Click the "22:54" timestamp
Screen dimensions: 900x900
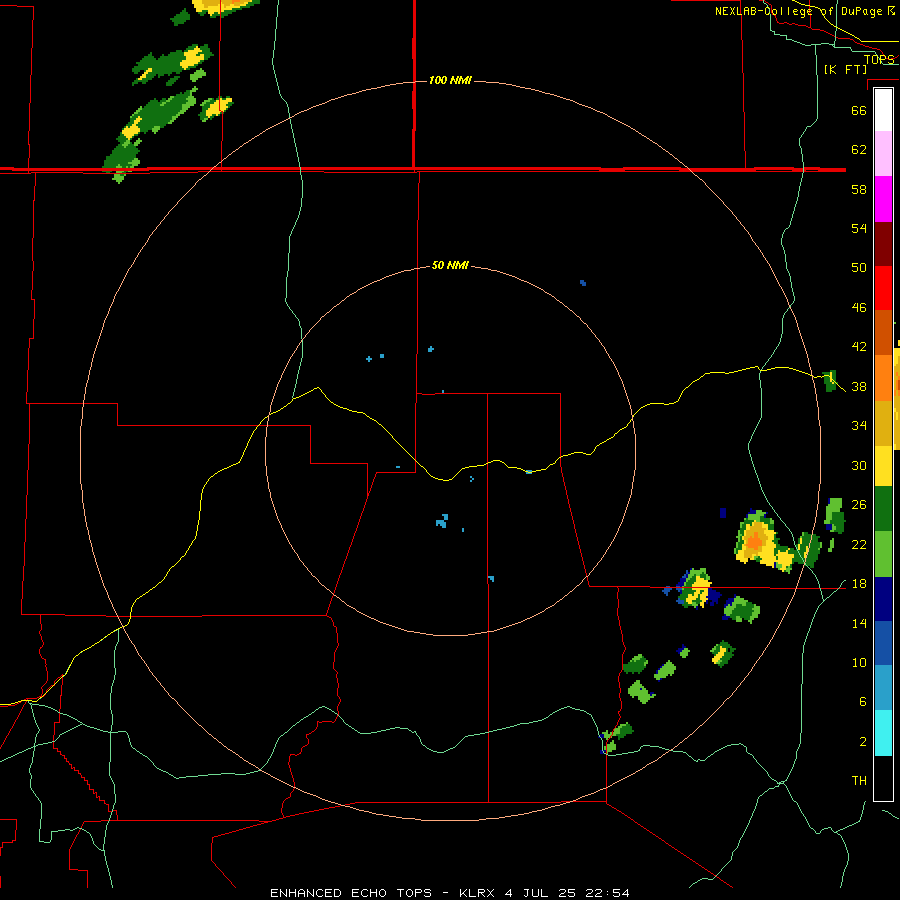coord(607,893)
